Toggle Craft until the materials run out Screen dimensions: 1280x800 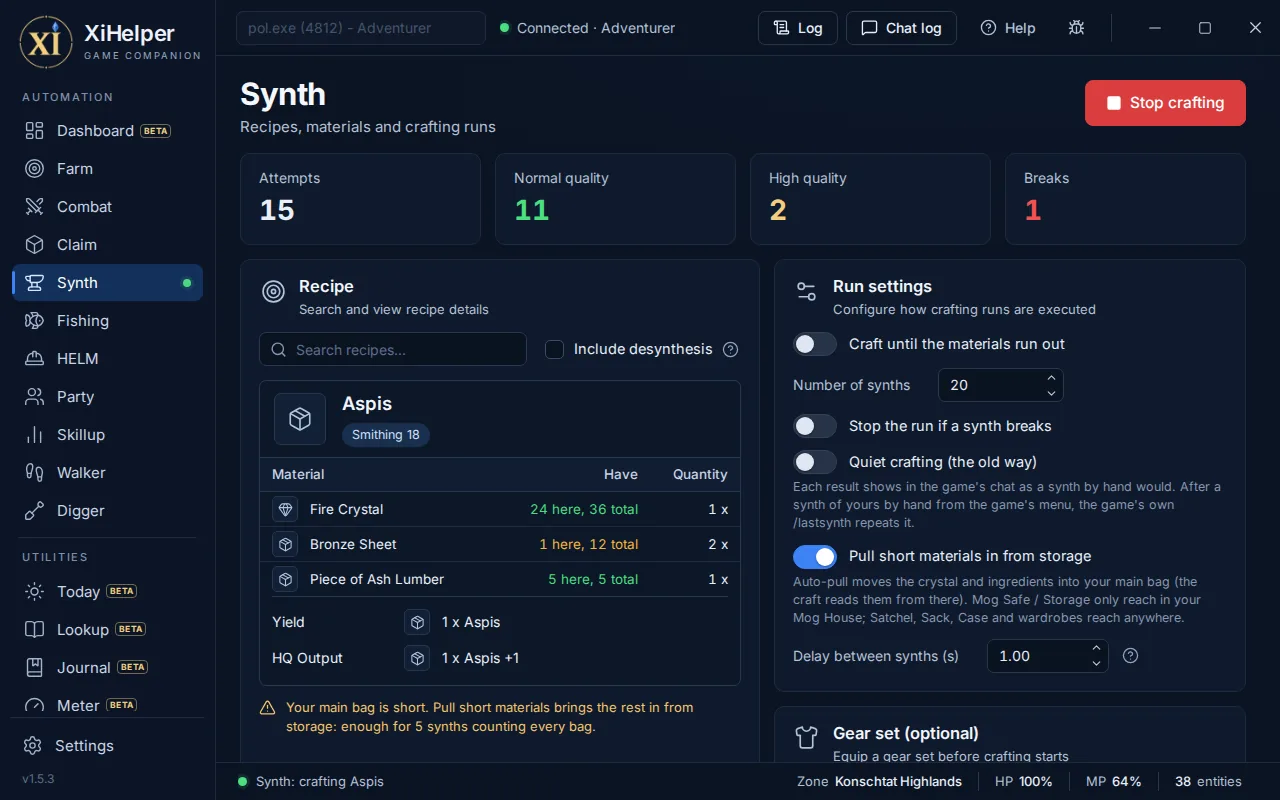coord(815,344)
